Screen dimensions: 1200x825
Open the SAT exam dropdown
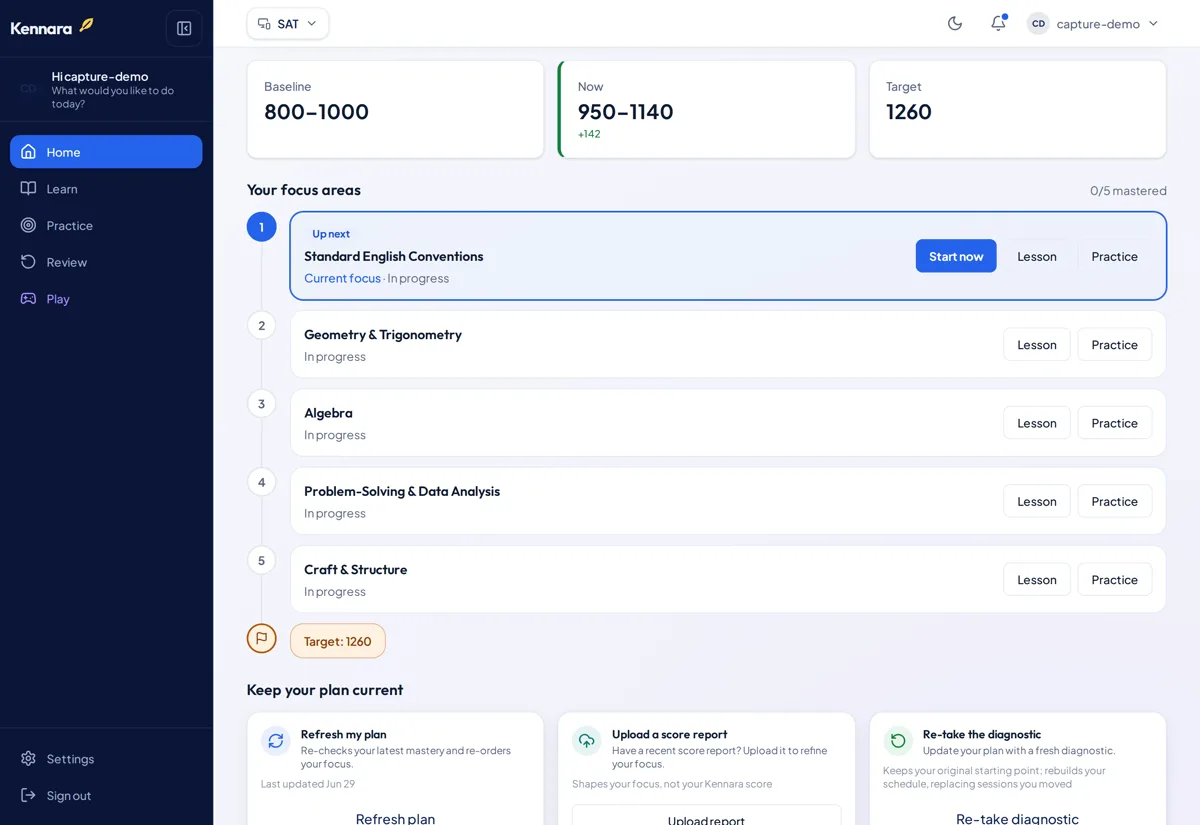point(288,24)
